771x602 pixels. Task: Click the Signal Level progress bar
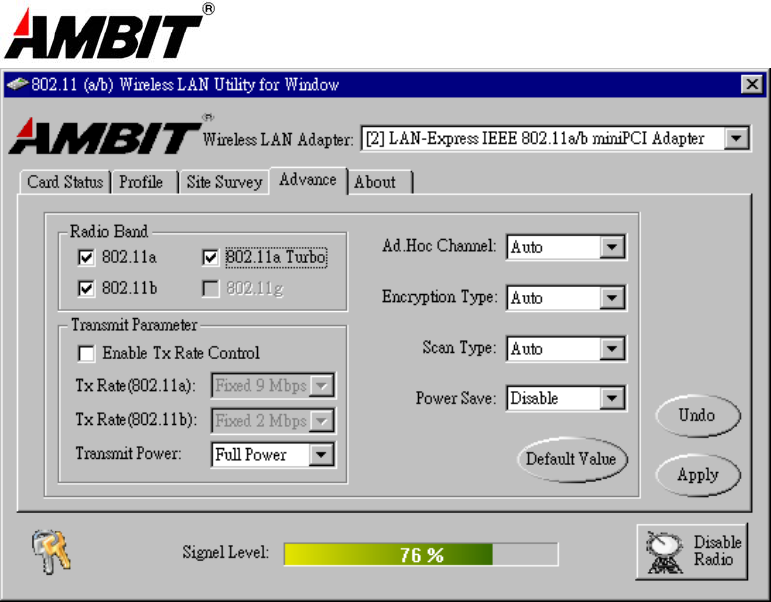[x=421, y=555]
